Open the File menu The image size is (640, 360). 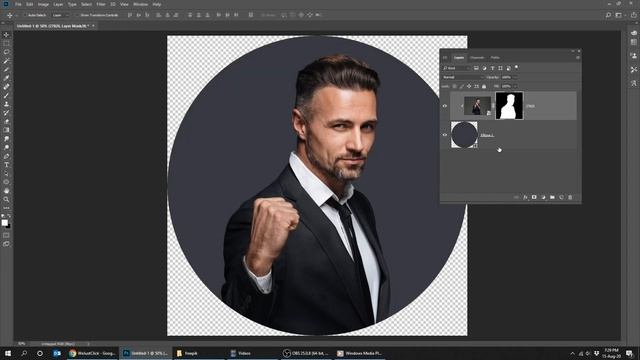click(18, 4)
